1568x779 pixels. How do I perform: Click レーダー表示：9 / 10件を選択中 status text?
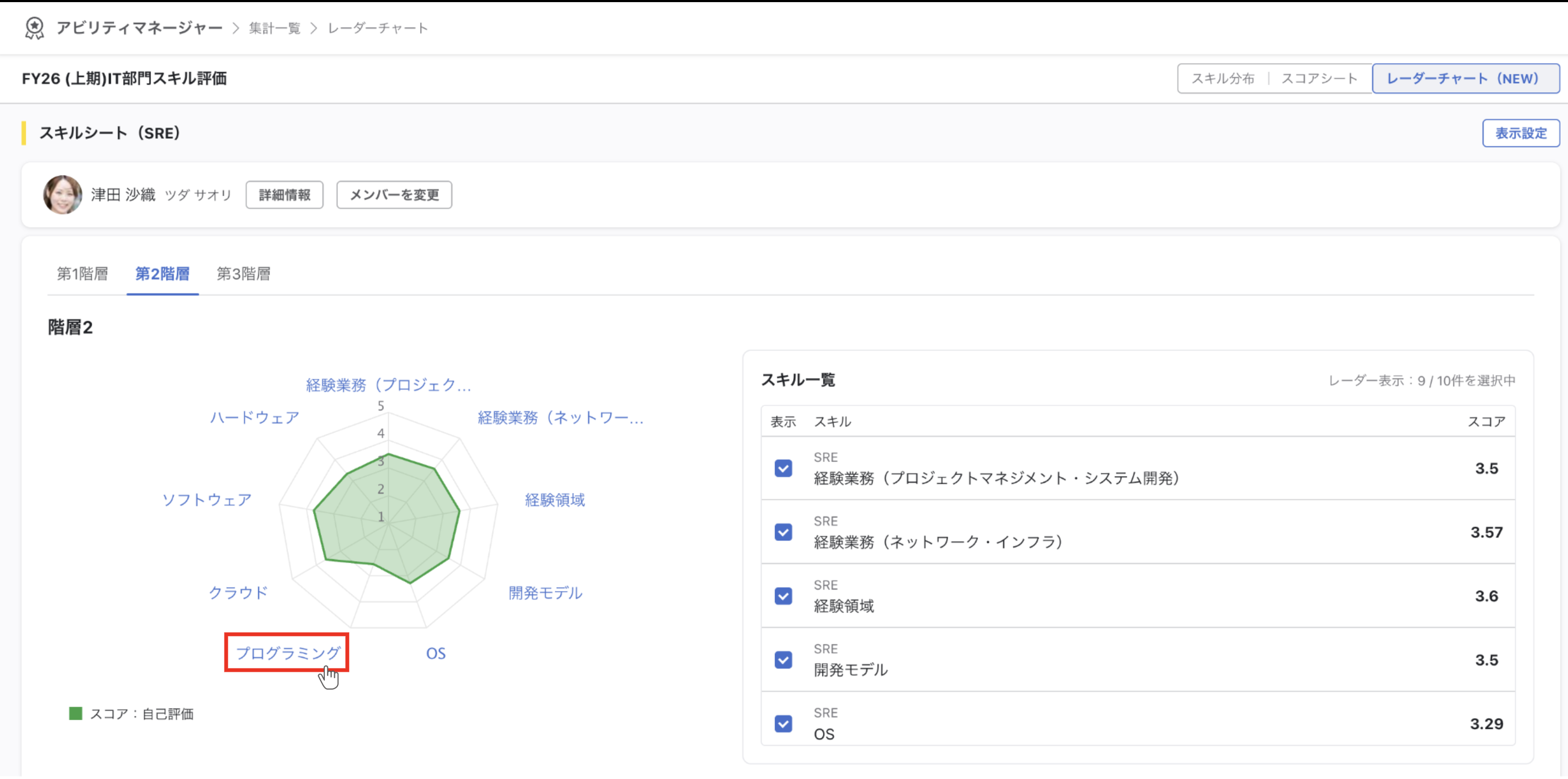click(x=1421, y=381)
